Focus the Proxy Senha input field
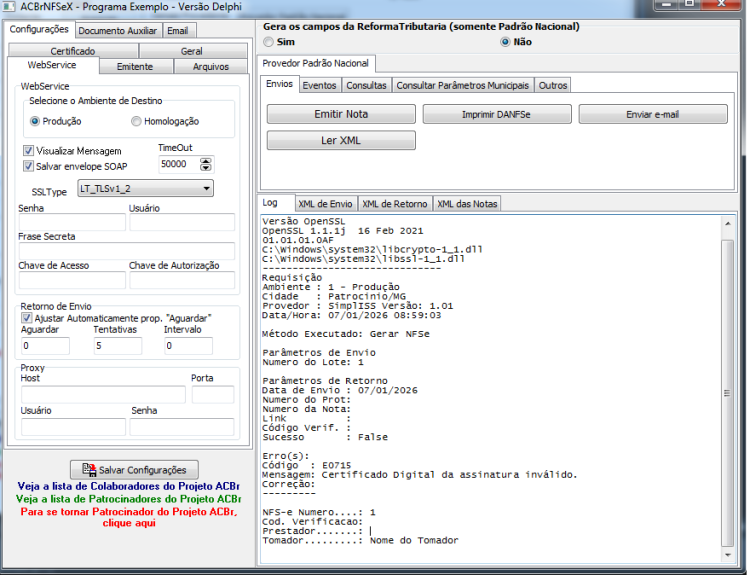This screenshot has width=750, height=575. coord(182,427)
